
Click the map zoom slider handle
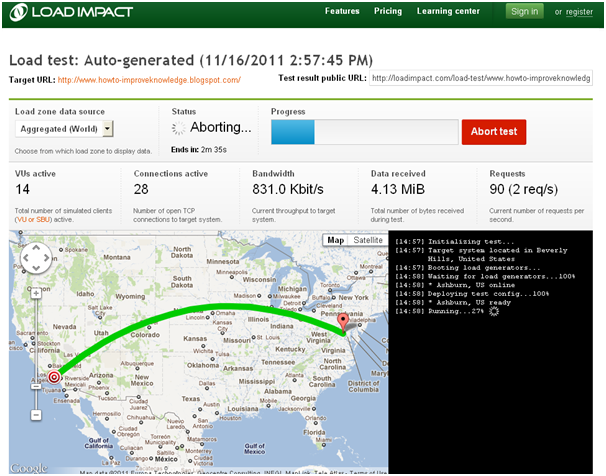click(36, 386)
